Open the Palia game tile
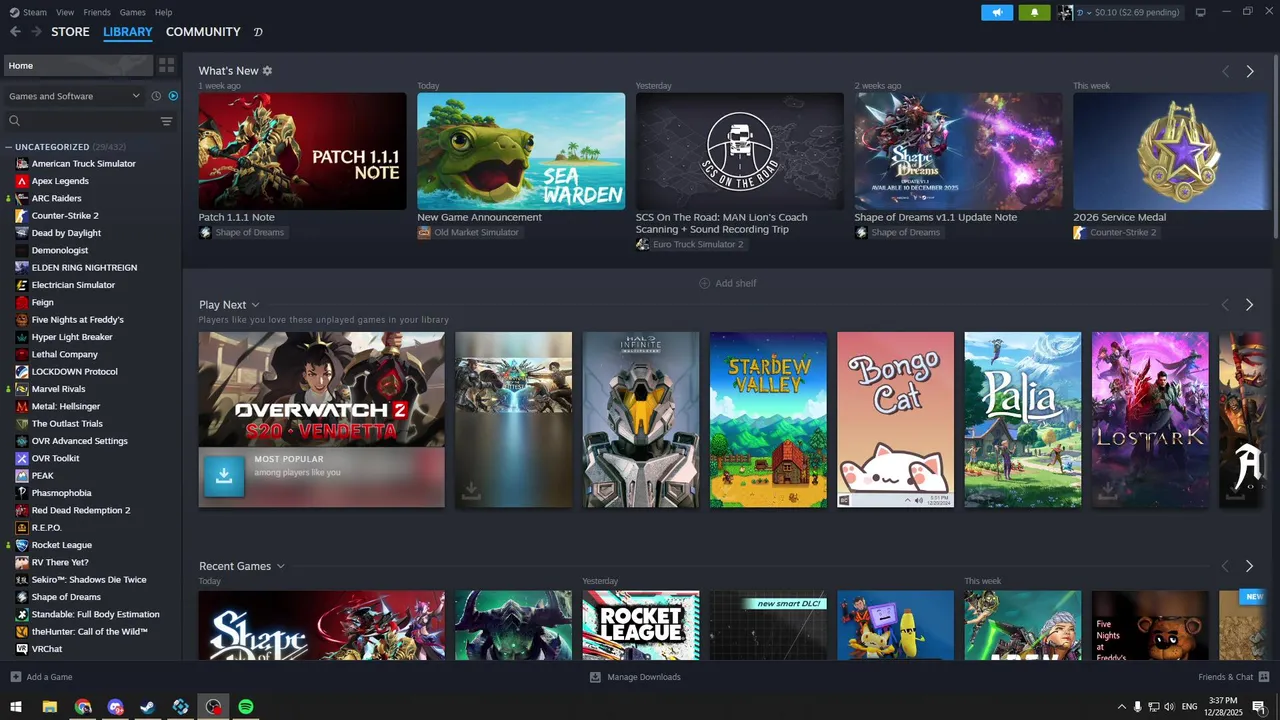Image resolution: width=1280 pixels, height=720 pixels. (x=1022, y=420)
